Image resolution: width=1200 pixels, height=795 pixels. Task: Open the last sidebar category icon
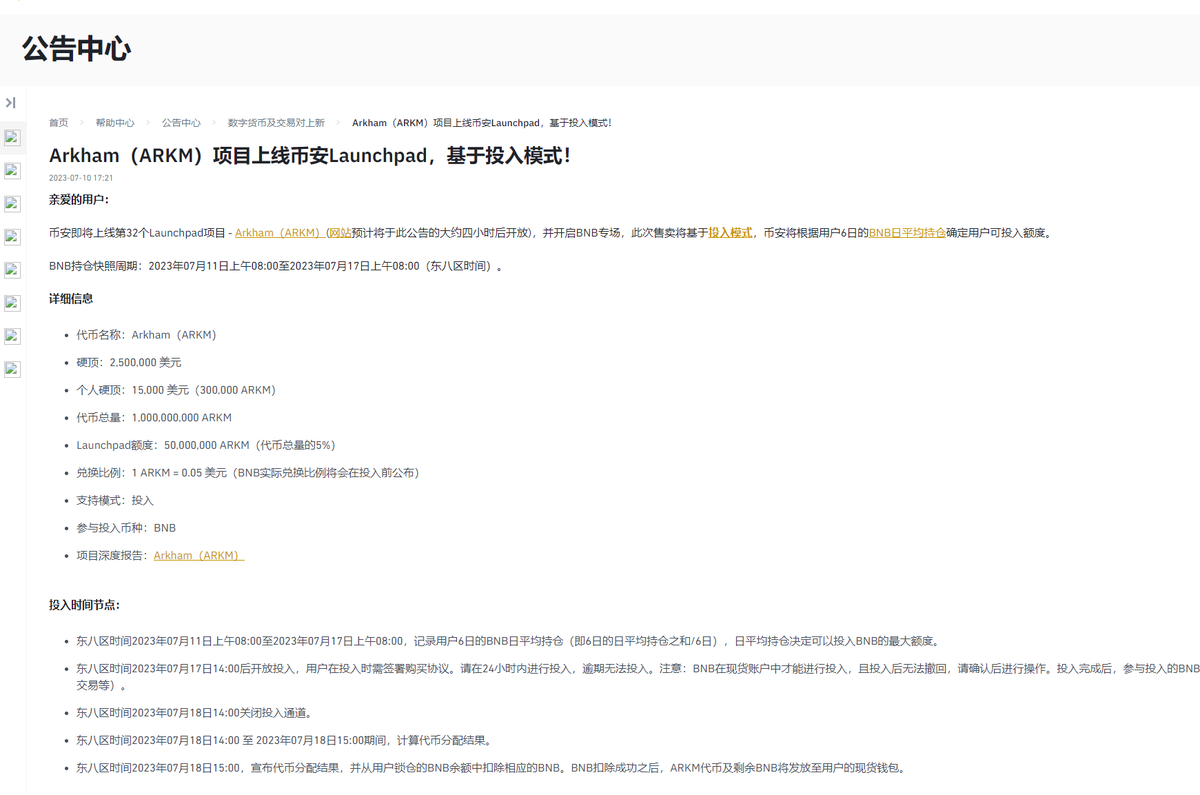pyautogui.click(x=12, y=369)
